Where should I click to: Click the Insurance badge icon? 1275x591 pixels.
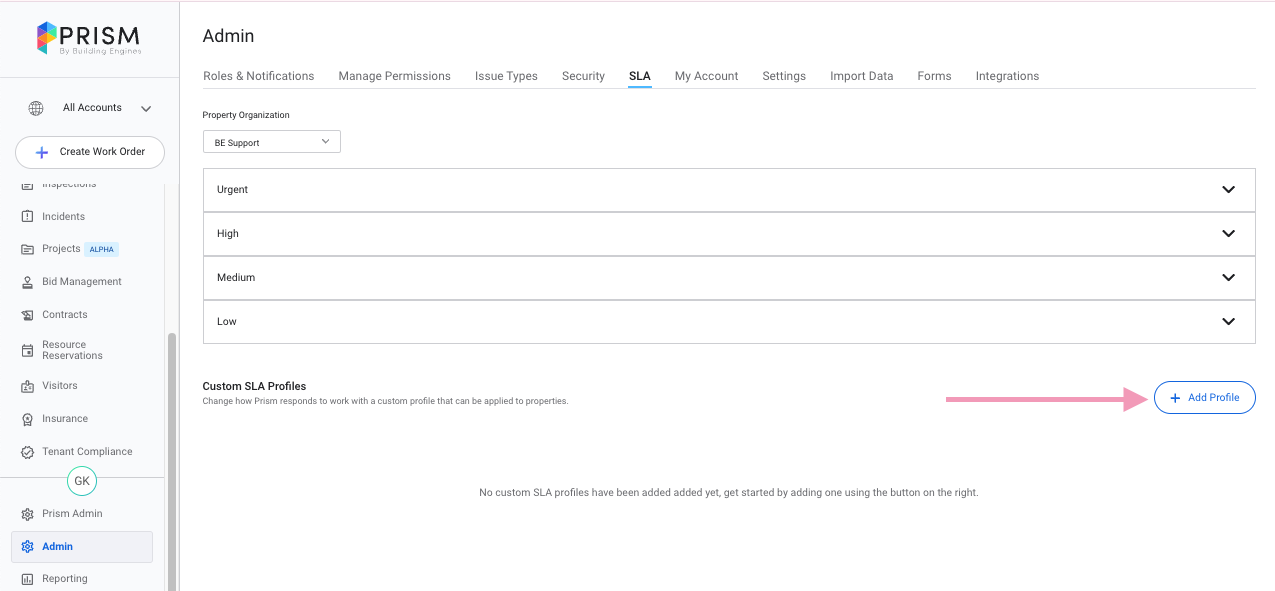click(28, 419)
